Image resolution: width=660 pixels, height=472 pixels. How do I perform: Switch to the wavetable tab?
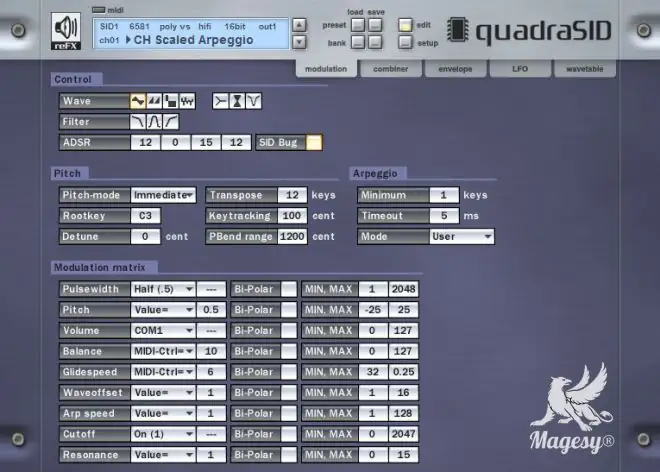(585, 69)
